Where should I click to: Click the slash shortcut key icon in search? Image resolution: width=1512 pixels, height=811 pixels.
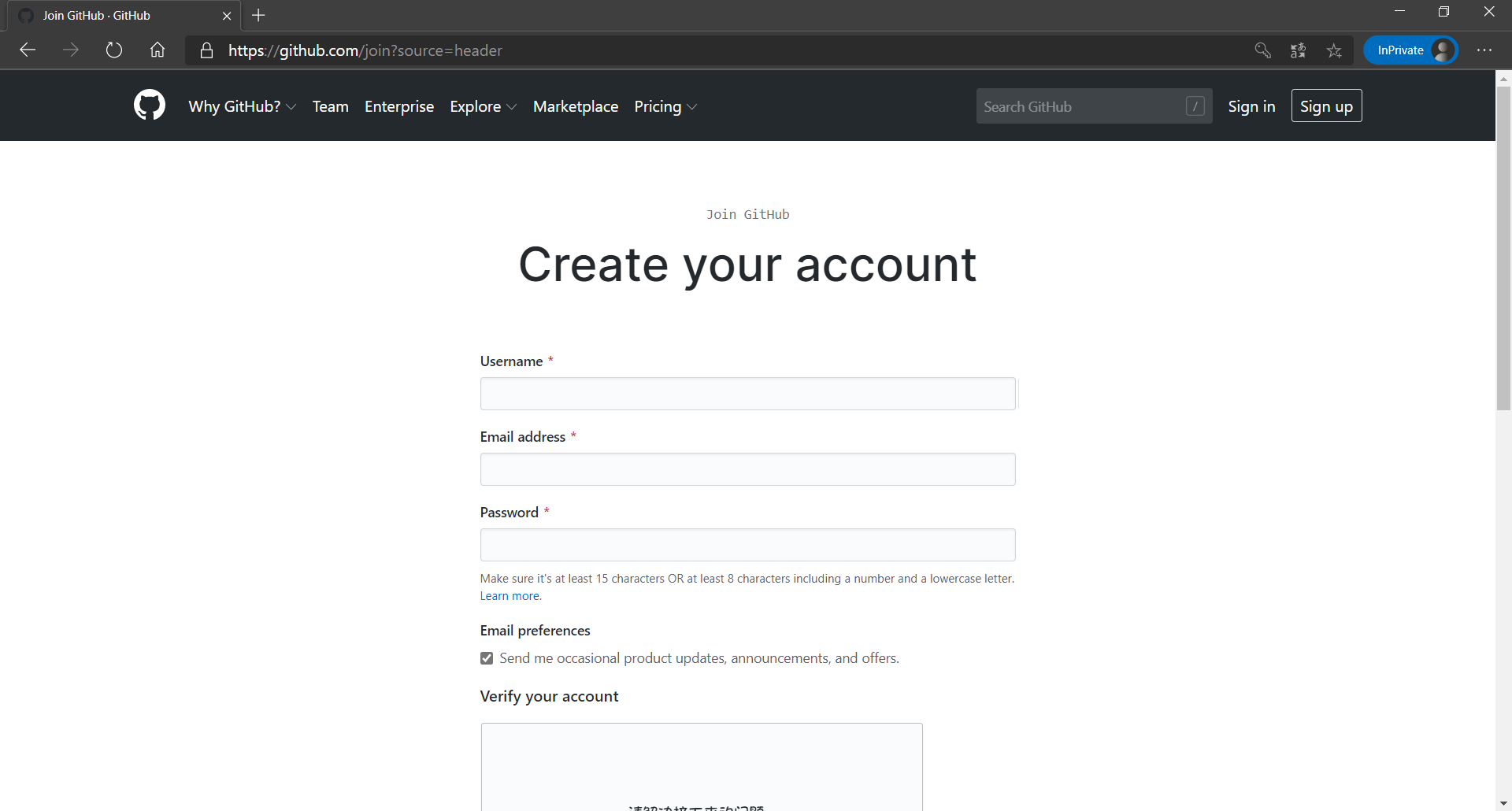[x=1195, y=106]
